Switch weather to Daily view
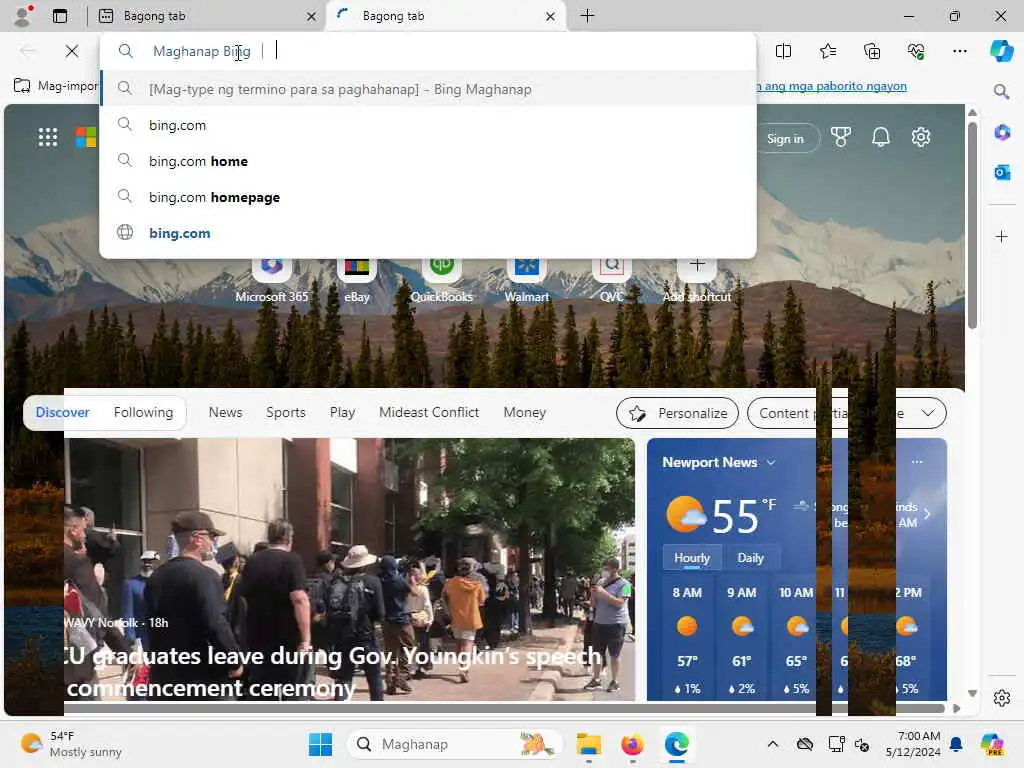Image resolution: width=1024 pixels, height=768 pixels. click(x=750, y=558)
